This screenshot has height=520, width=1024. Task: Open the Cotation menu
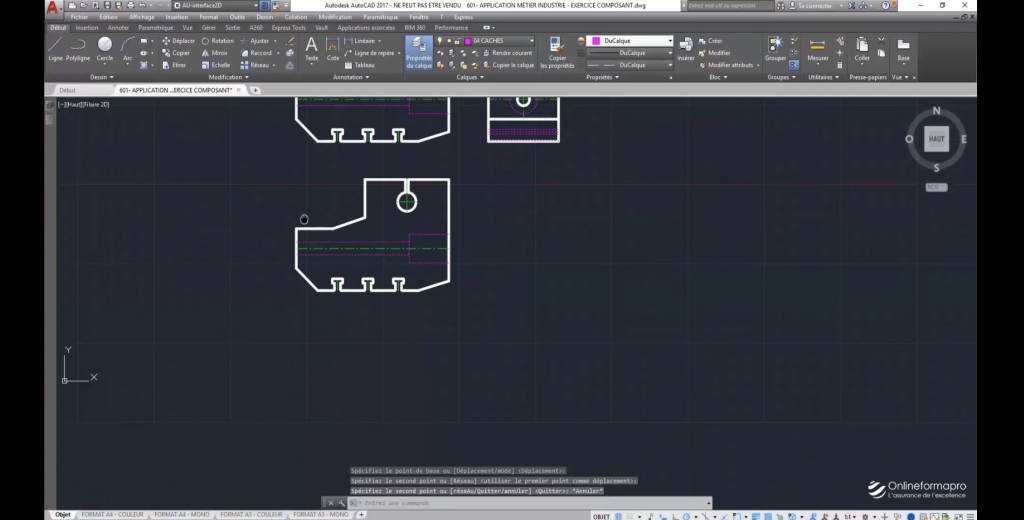point(295,17)
